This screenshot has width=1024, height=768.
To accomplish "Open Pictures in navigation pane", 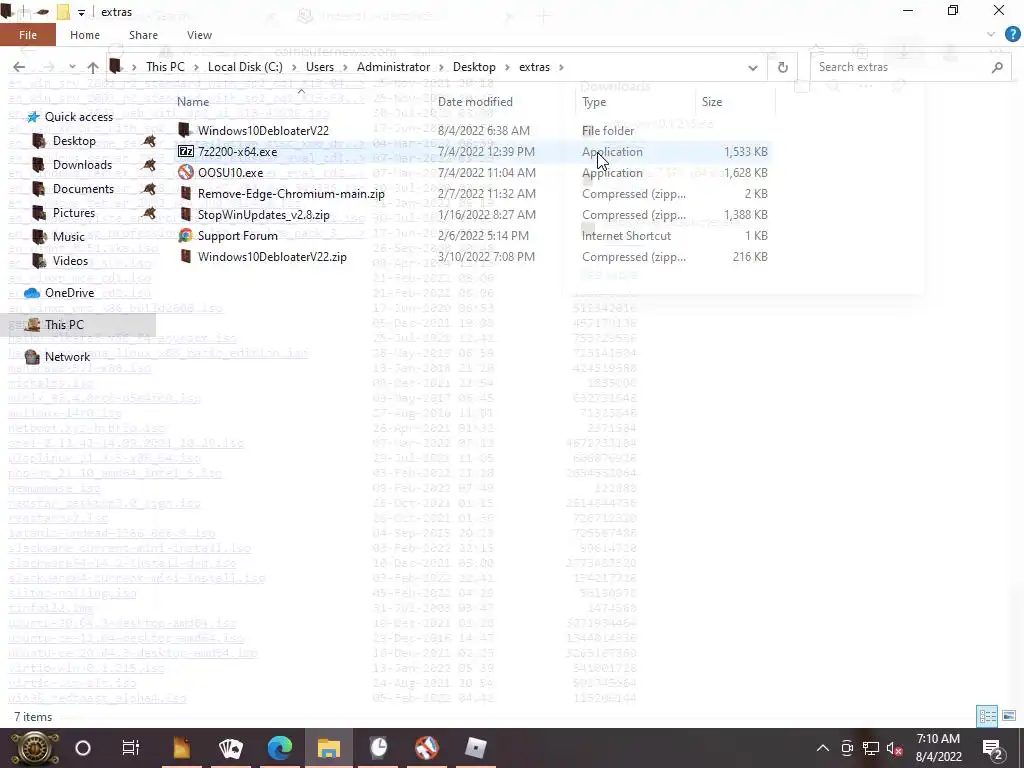I will click(73, 213).
